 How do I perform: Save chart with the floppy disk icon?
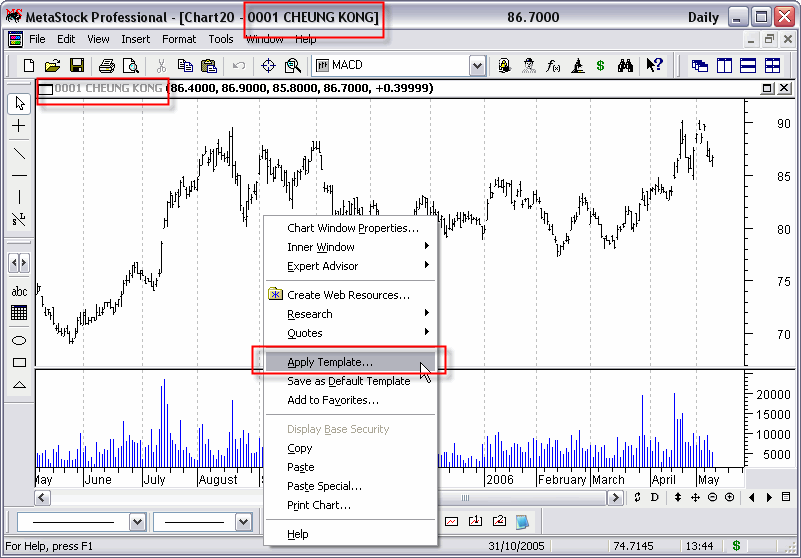pos(77,65)
